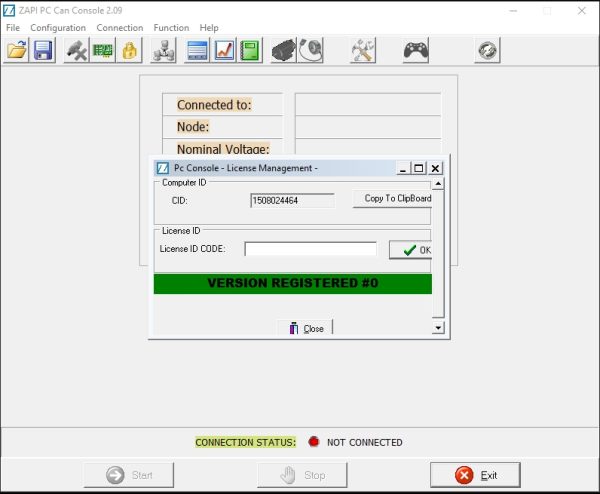Click the cable reel toolbar icon
The height and width of the screenshot is (494, 600).
(310, 50)
